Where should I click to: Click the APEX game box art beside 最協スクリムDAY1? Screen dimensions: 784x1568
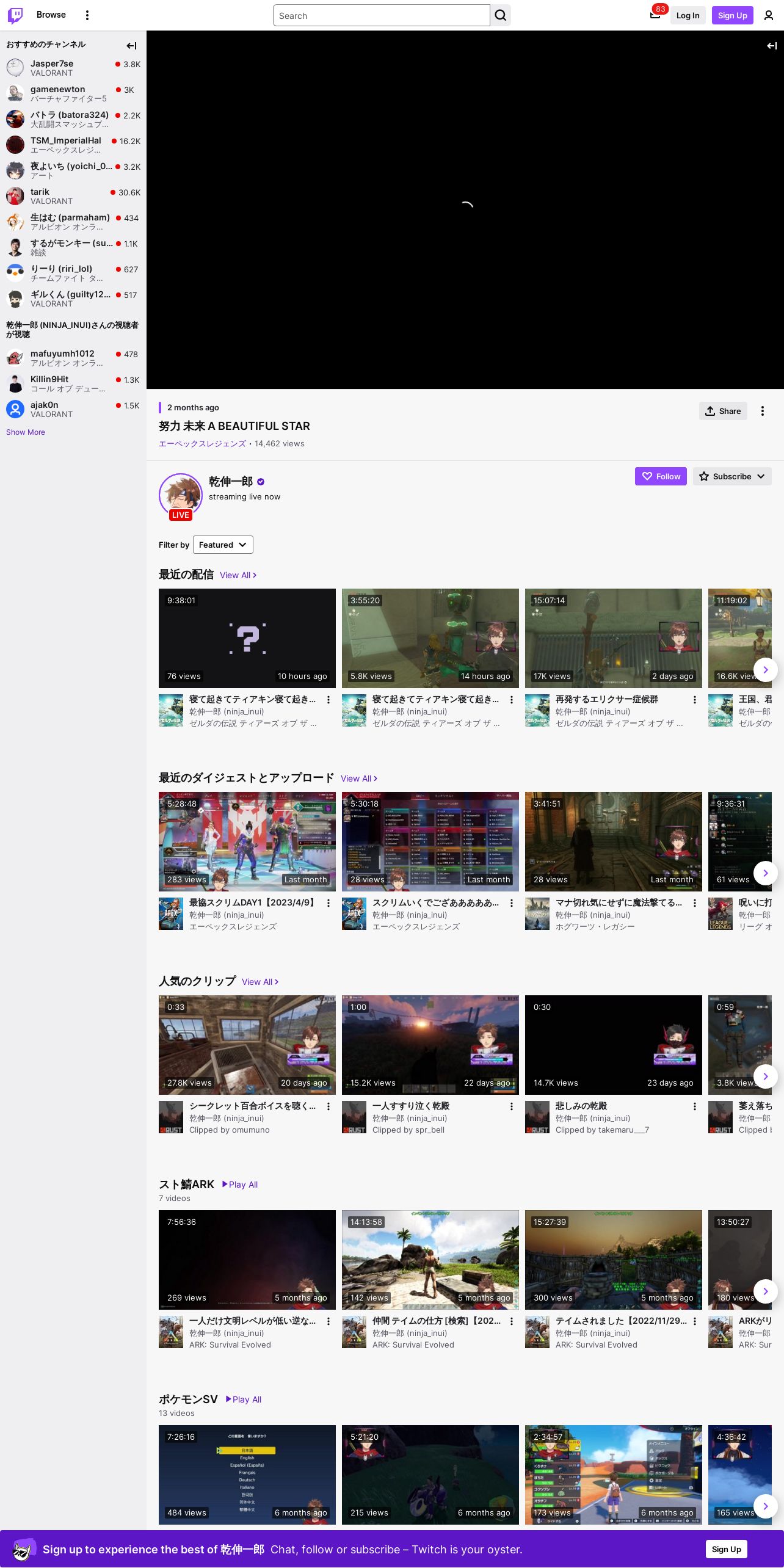click(x=171, y=914)
